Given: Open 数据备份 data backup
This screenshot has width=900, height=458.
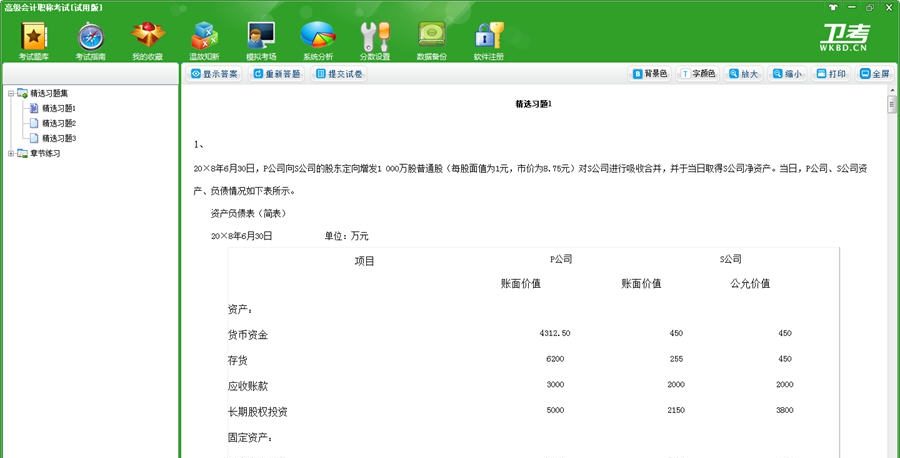Looking at the screenshot, I should [432, 41].
